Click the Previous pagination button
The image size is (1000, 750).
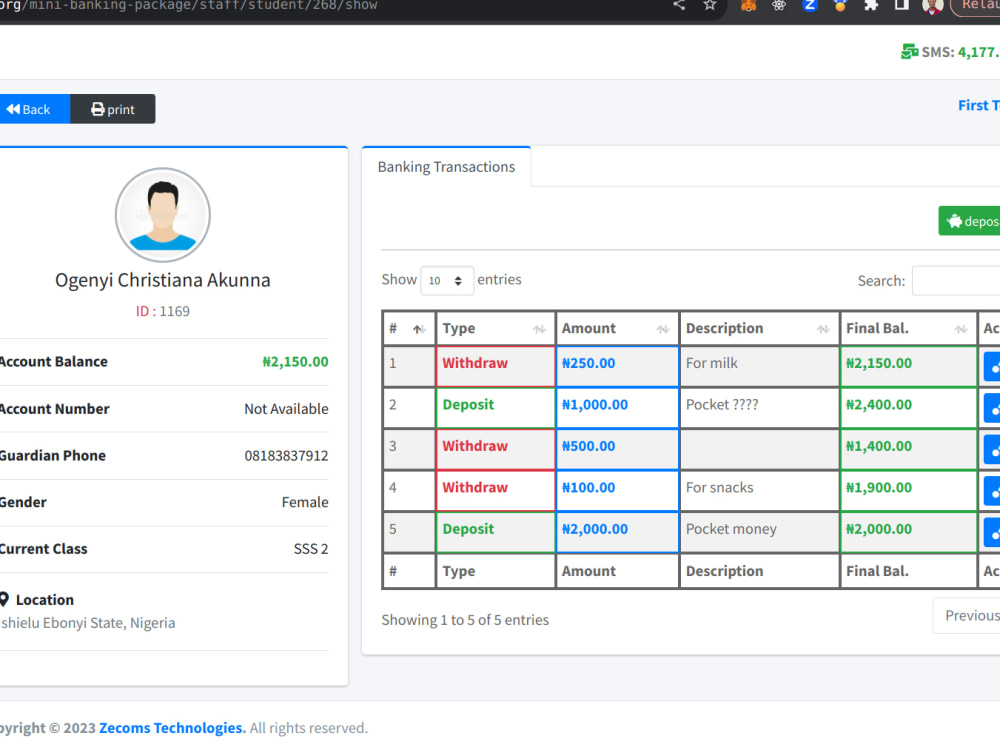pos(967,615)
